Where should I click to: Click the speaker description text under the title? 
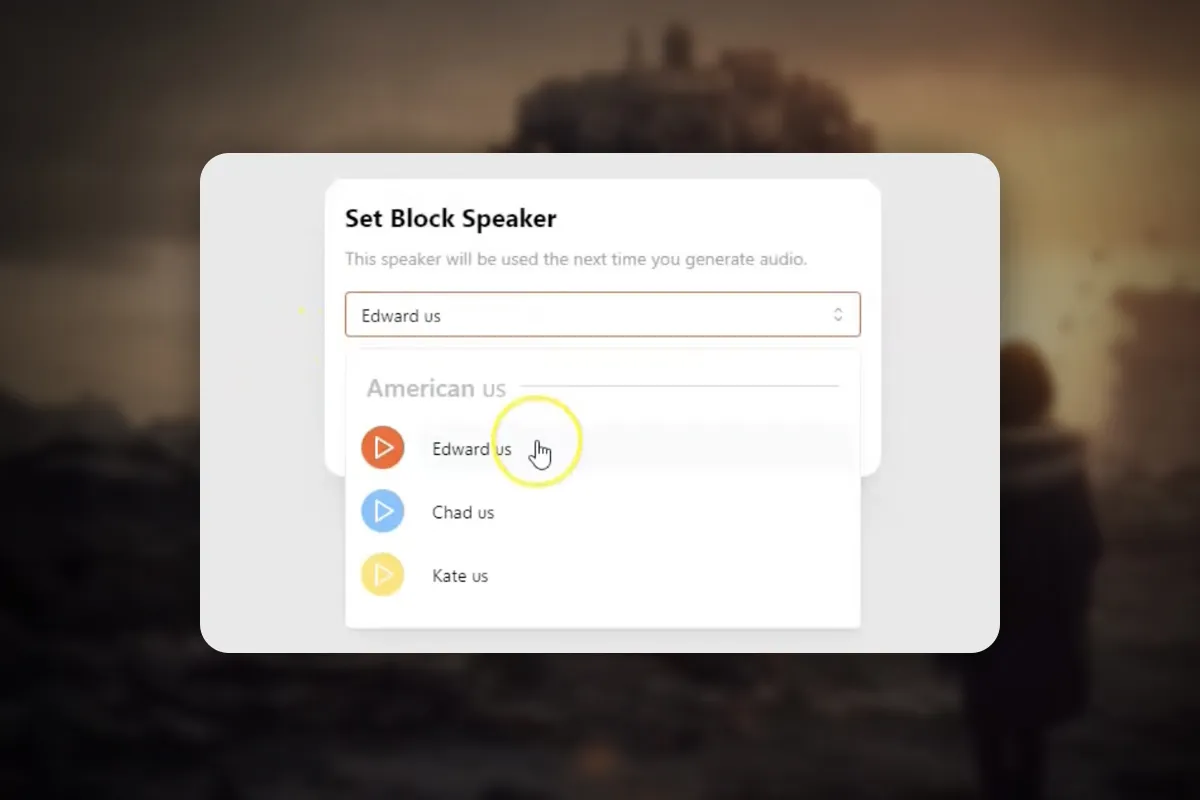pyautogui.click(x=576, y=259)
